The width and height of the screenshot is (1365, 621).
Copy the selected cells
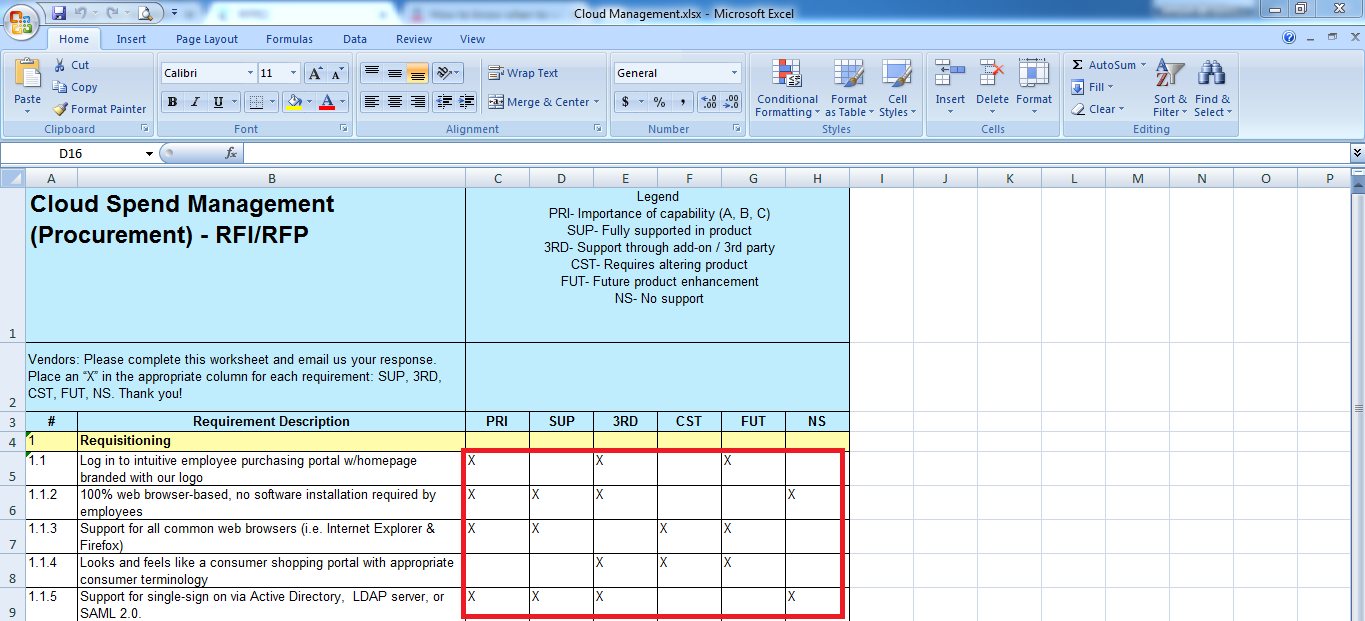click(x=75, y=87)
